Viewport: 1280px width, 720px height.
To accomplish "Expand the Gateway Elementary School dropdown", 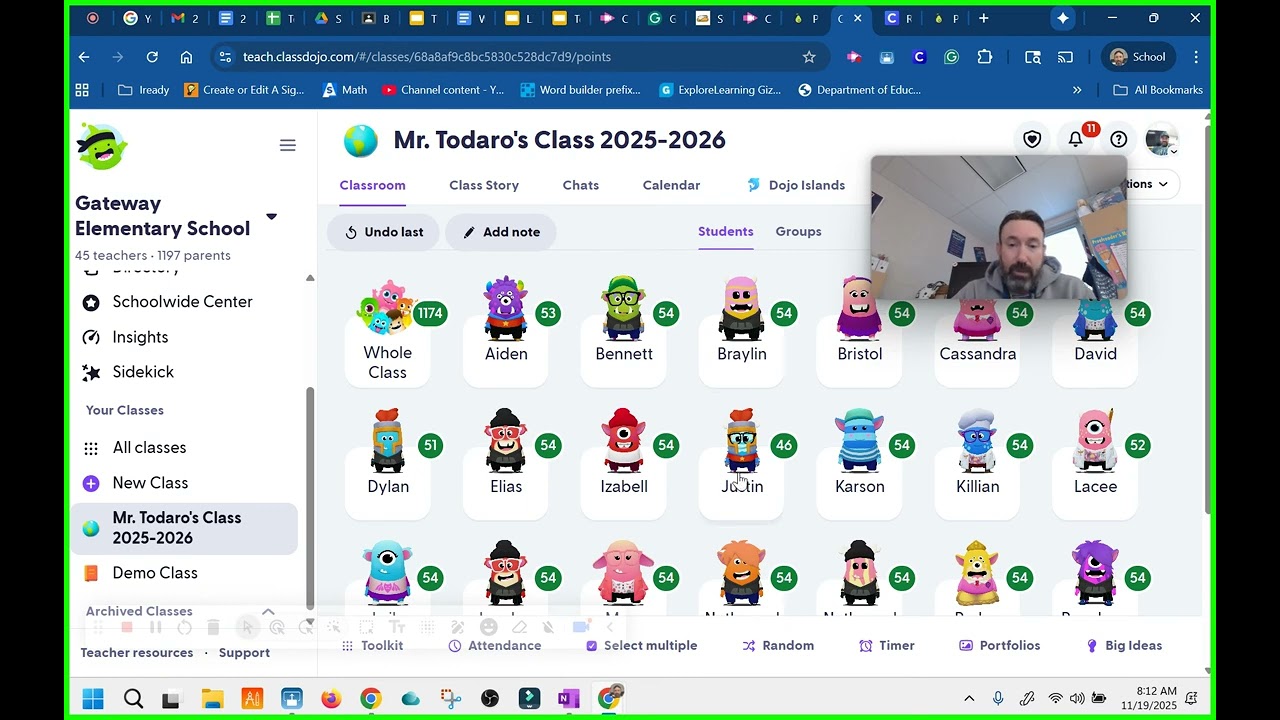I will click(x=271, y=216).
